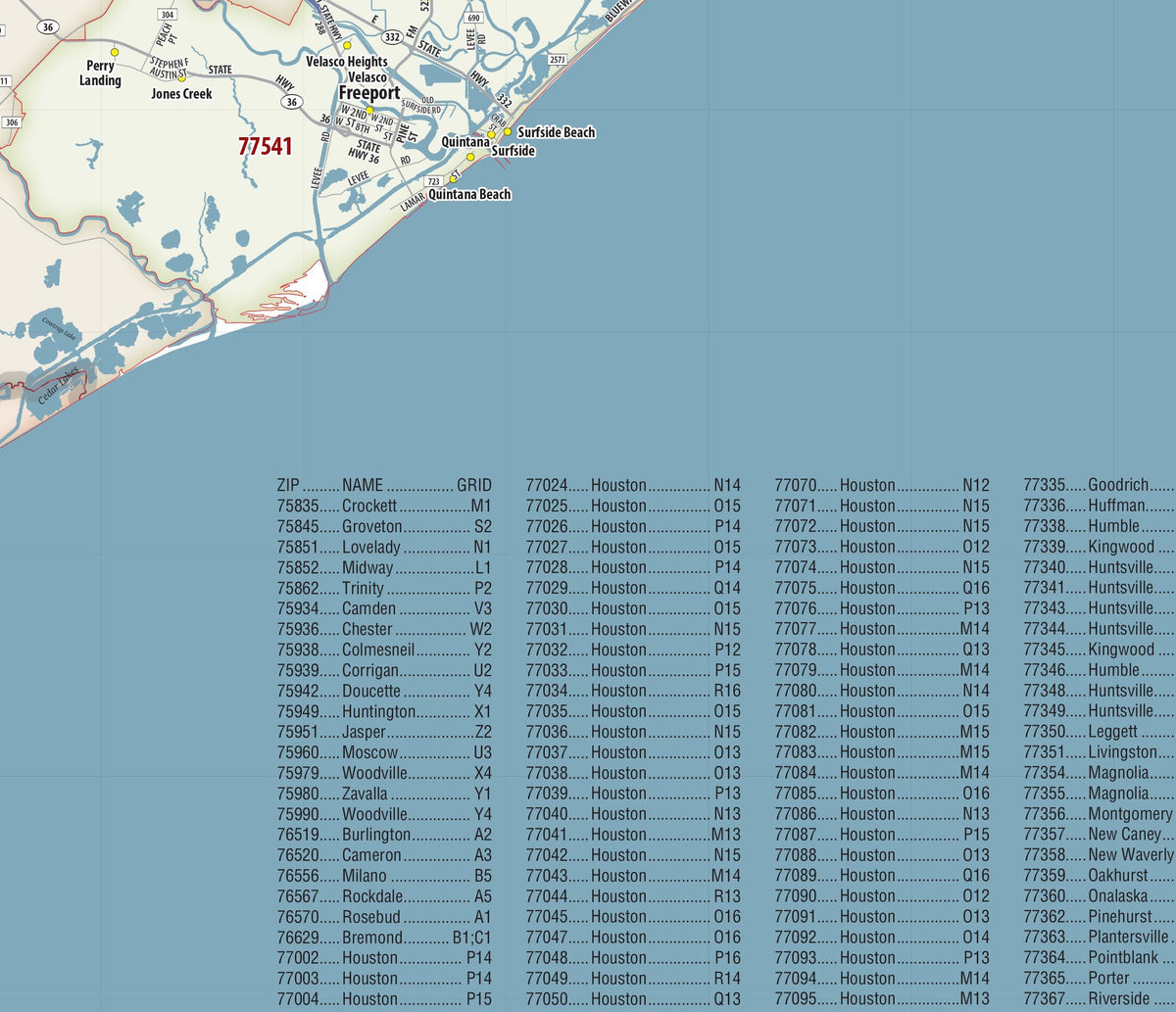Click the 304 road shield near Peach Pt
Image resolution: width=1176 pixels, height=1012 pixels.
pos(168,15)
